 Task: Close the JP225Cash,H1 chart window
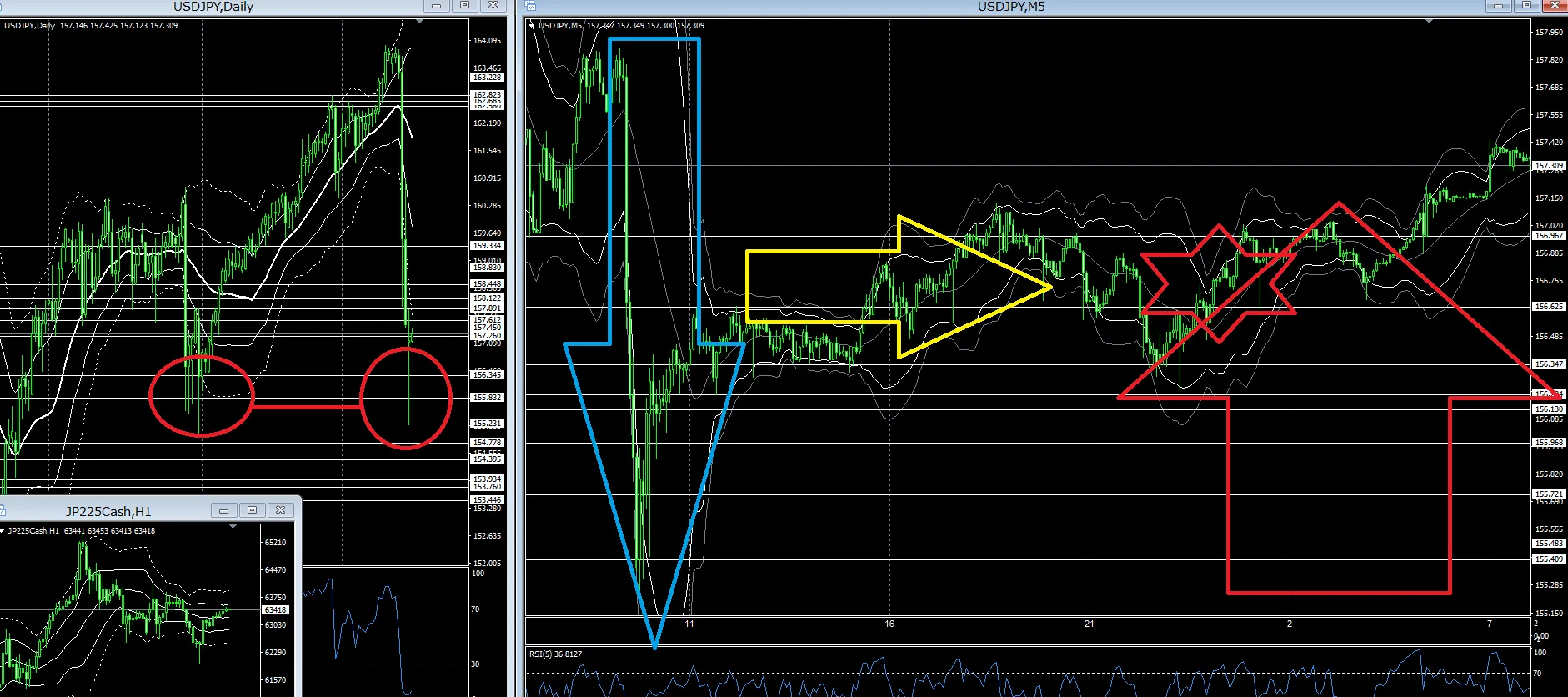coord(281,510)
